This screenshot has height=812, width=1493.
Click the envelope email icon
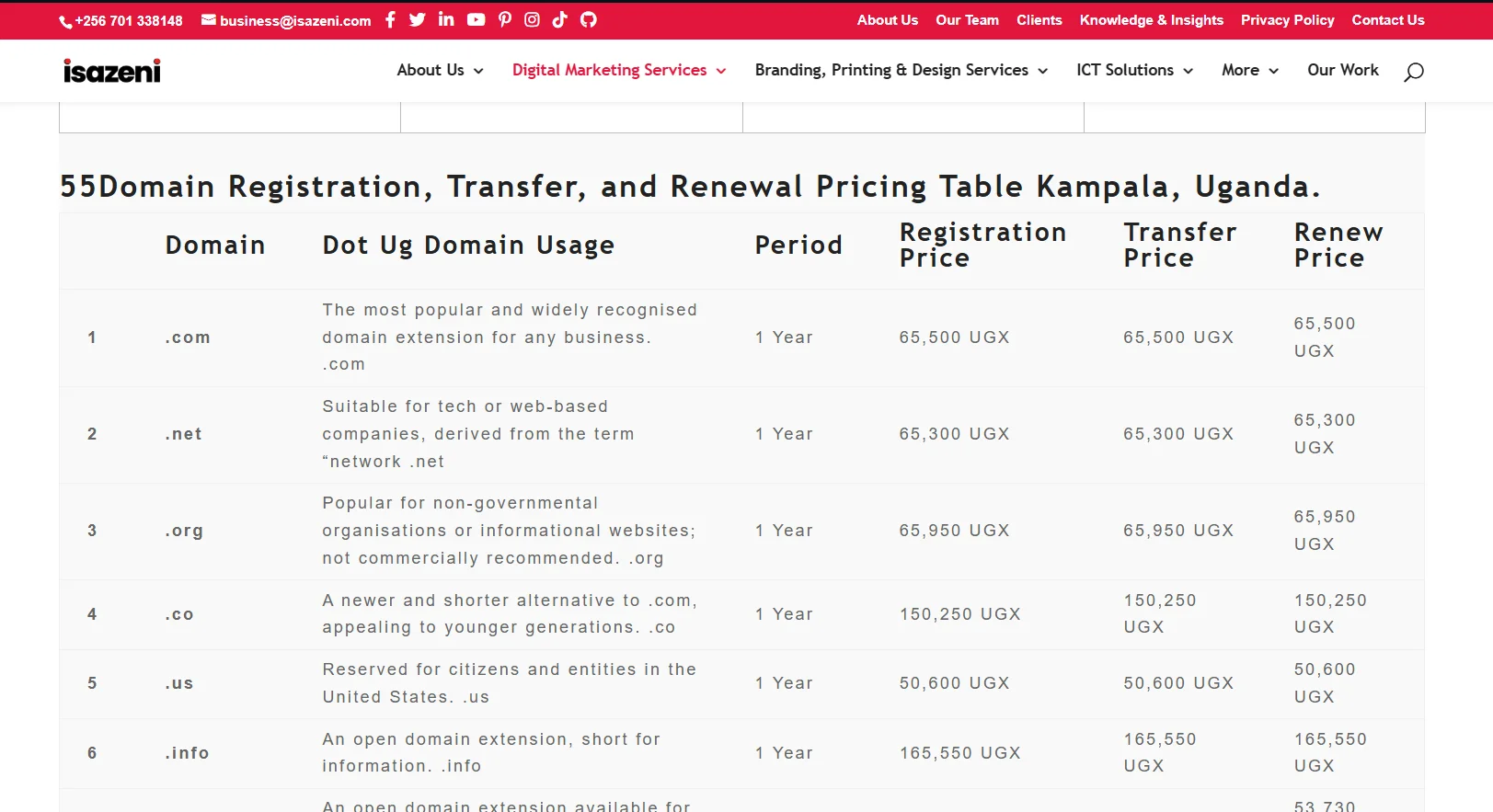coord(209,19)
